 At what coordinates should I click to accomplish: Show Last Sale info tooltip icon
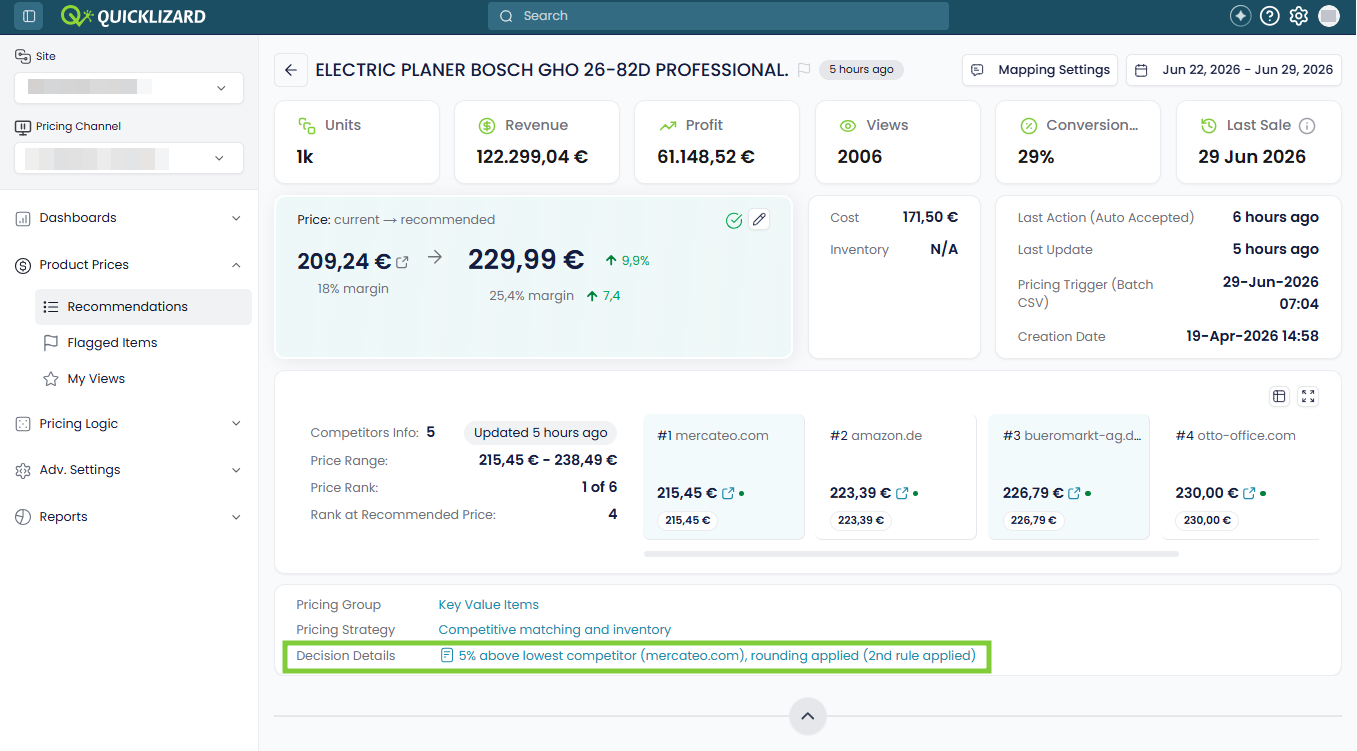tap(1307, 126)
